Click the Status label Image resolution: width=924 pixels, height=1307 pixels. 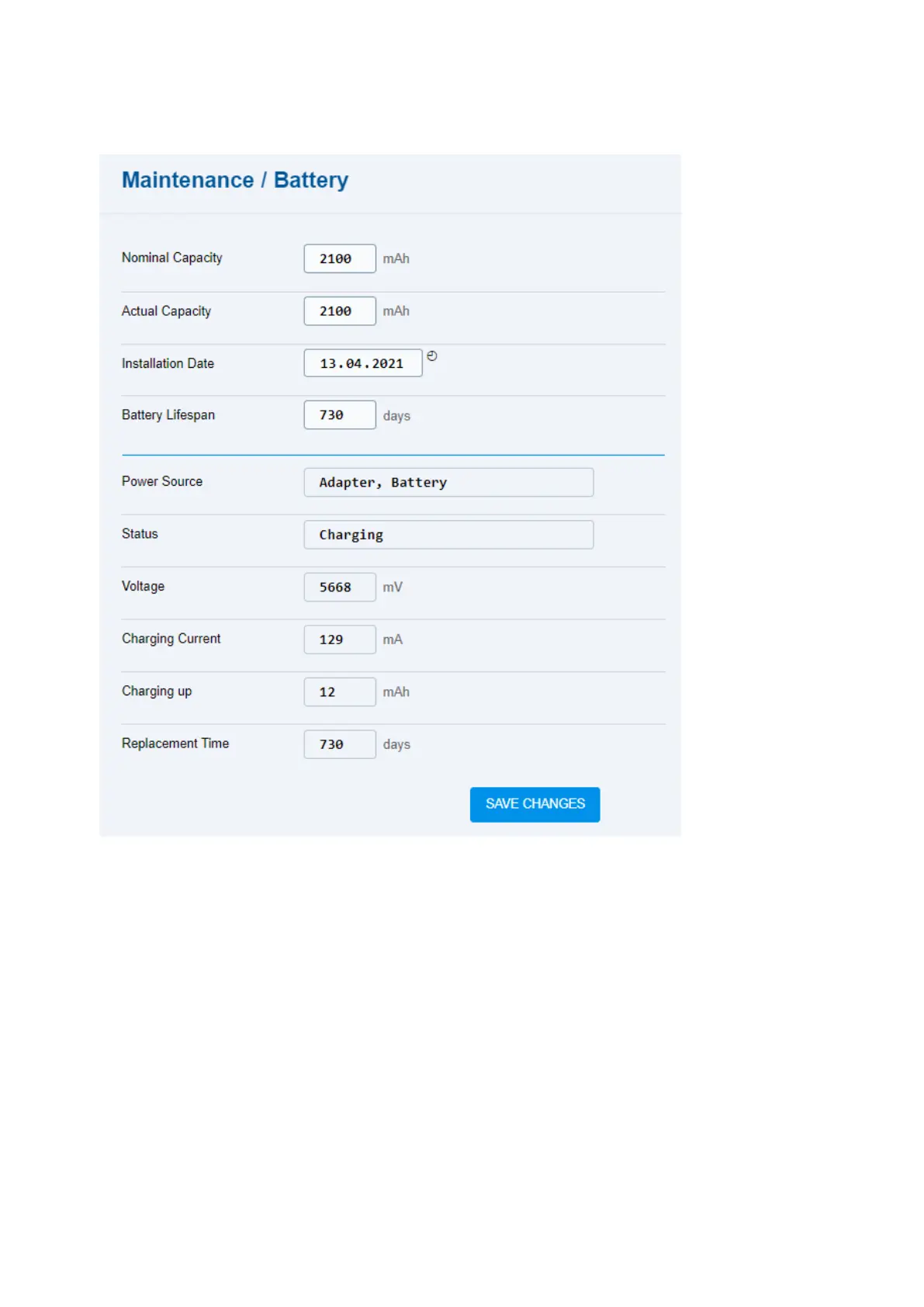coord(140,534)
